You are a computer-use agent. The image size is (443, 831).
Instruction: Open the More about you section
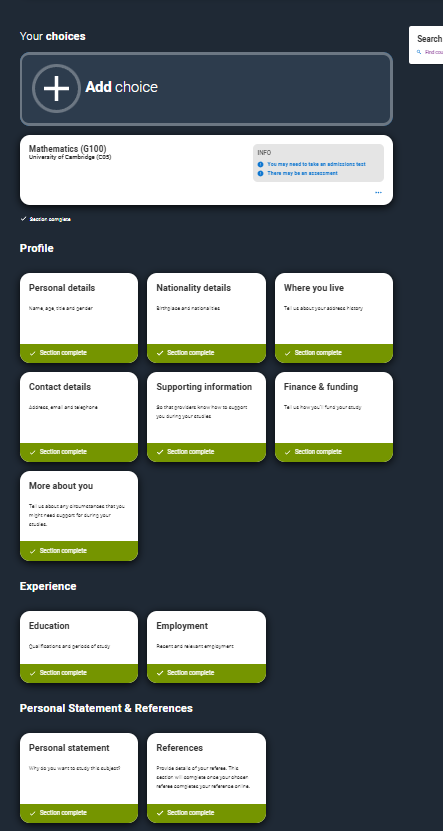(79, 516)
